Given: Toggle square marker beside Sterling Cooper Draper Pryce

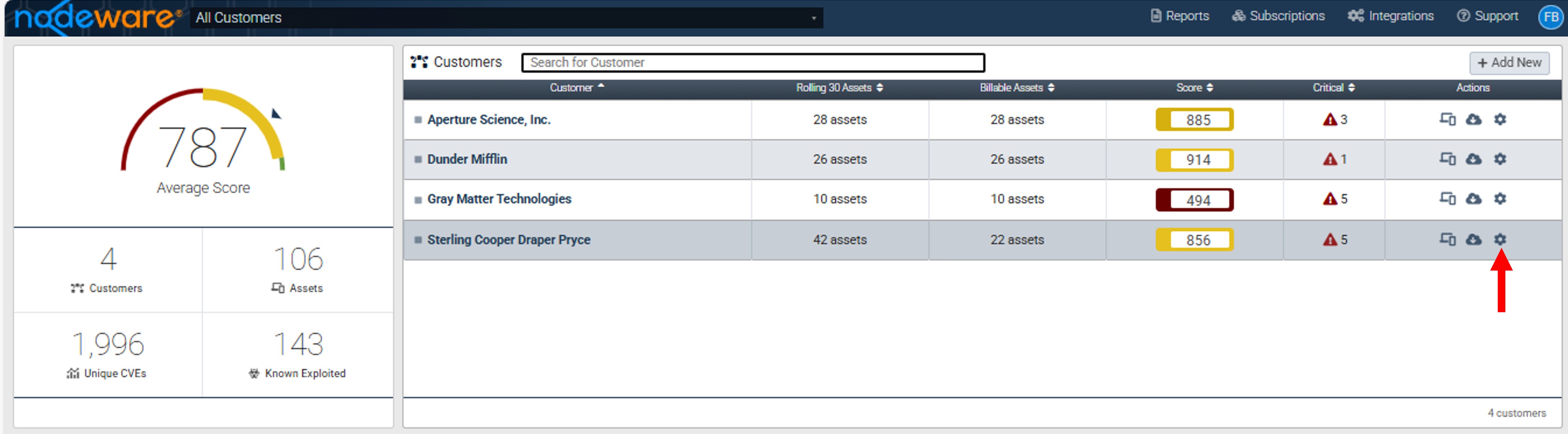Looking at the screenshot, I should (418, 240).
